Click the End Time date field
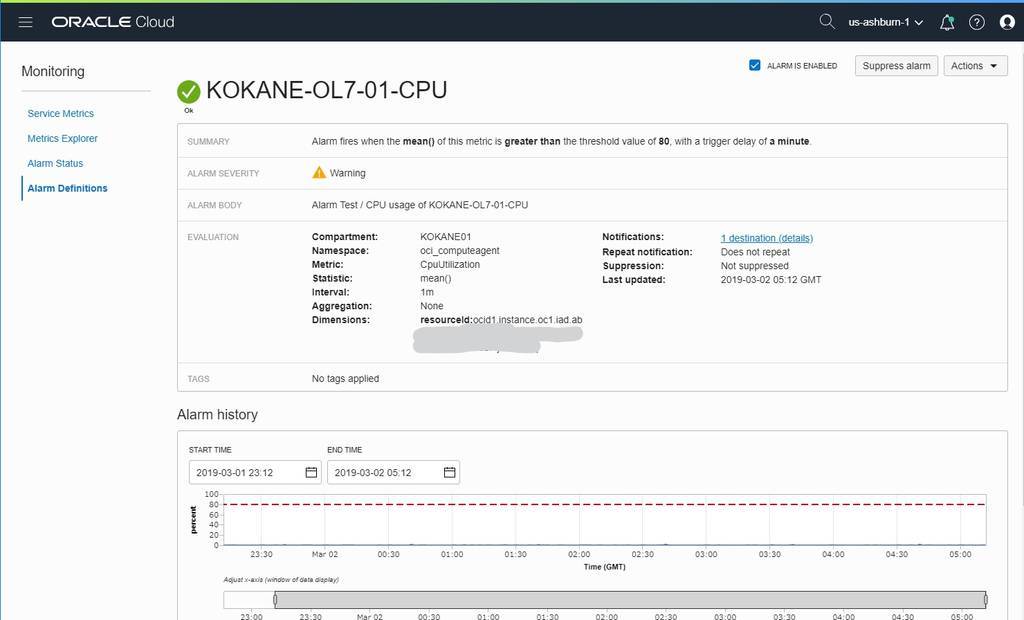The width and height of the screenshot is (1024, 620). click(393, 472)
